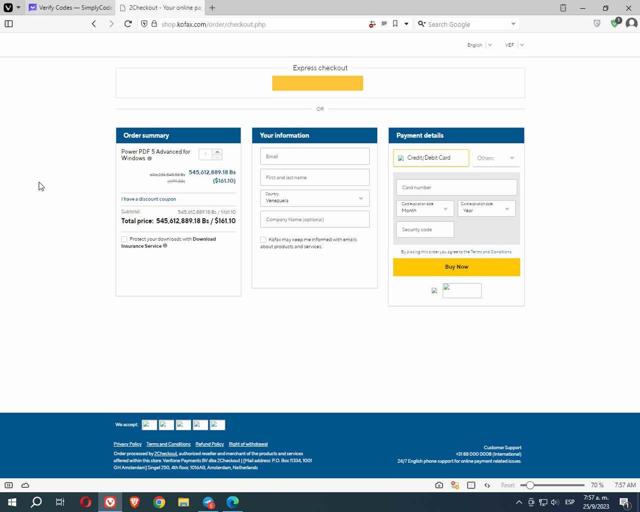Open page actions code icon

tap(487, 485)
